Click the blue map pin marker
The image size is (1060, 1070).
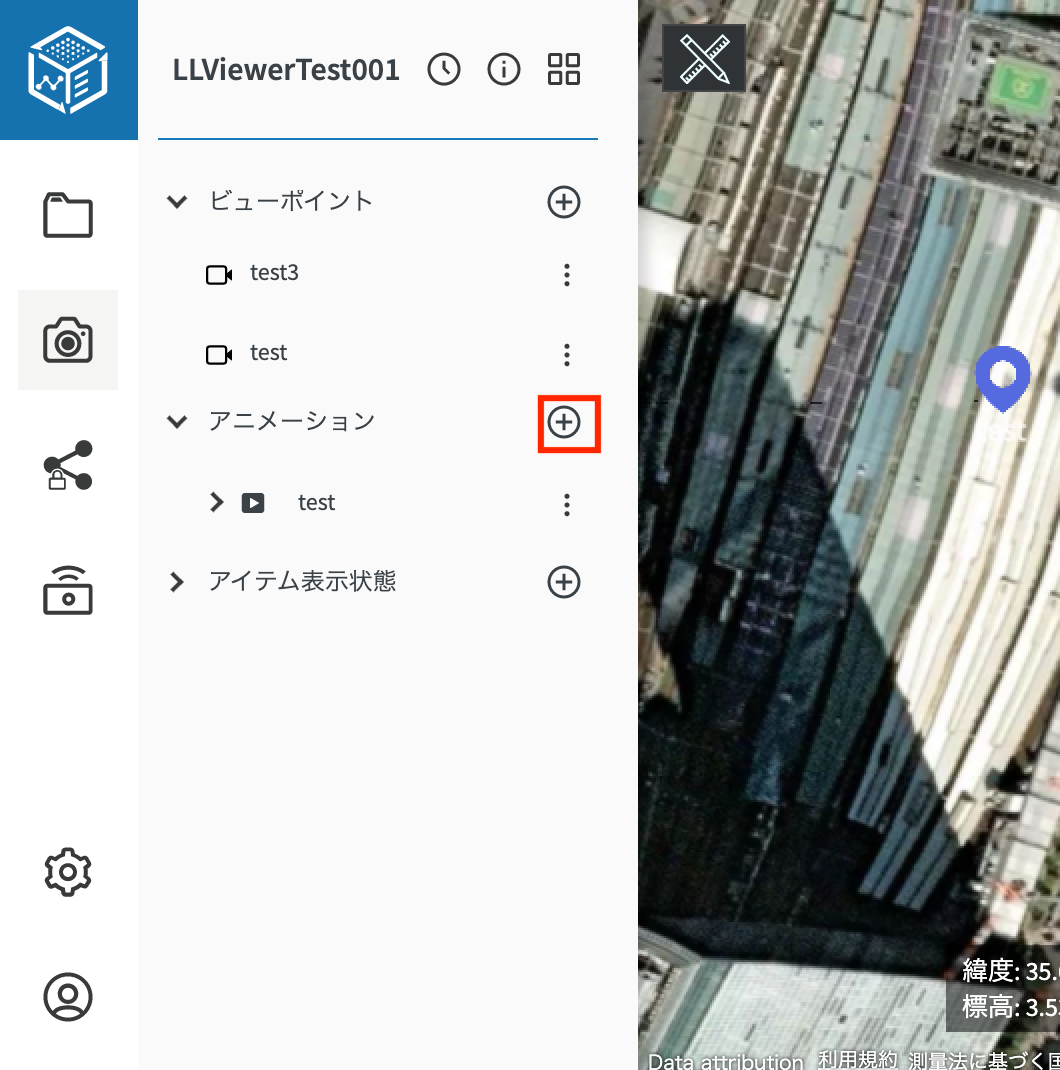click(x=1002, y=377)
